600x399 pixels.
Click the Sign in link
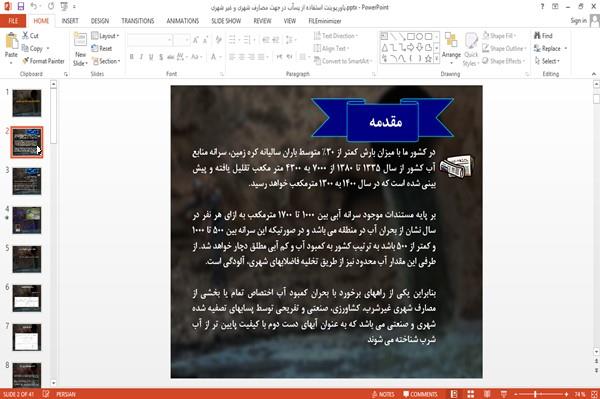click(x=578, y=21)
